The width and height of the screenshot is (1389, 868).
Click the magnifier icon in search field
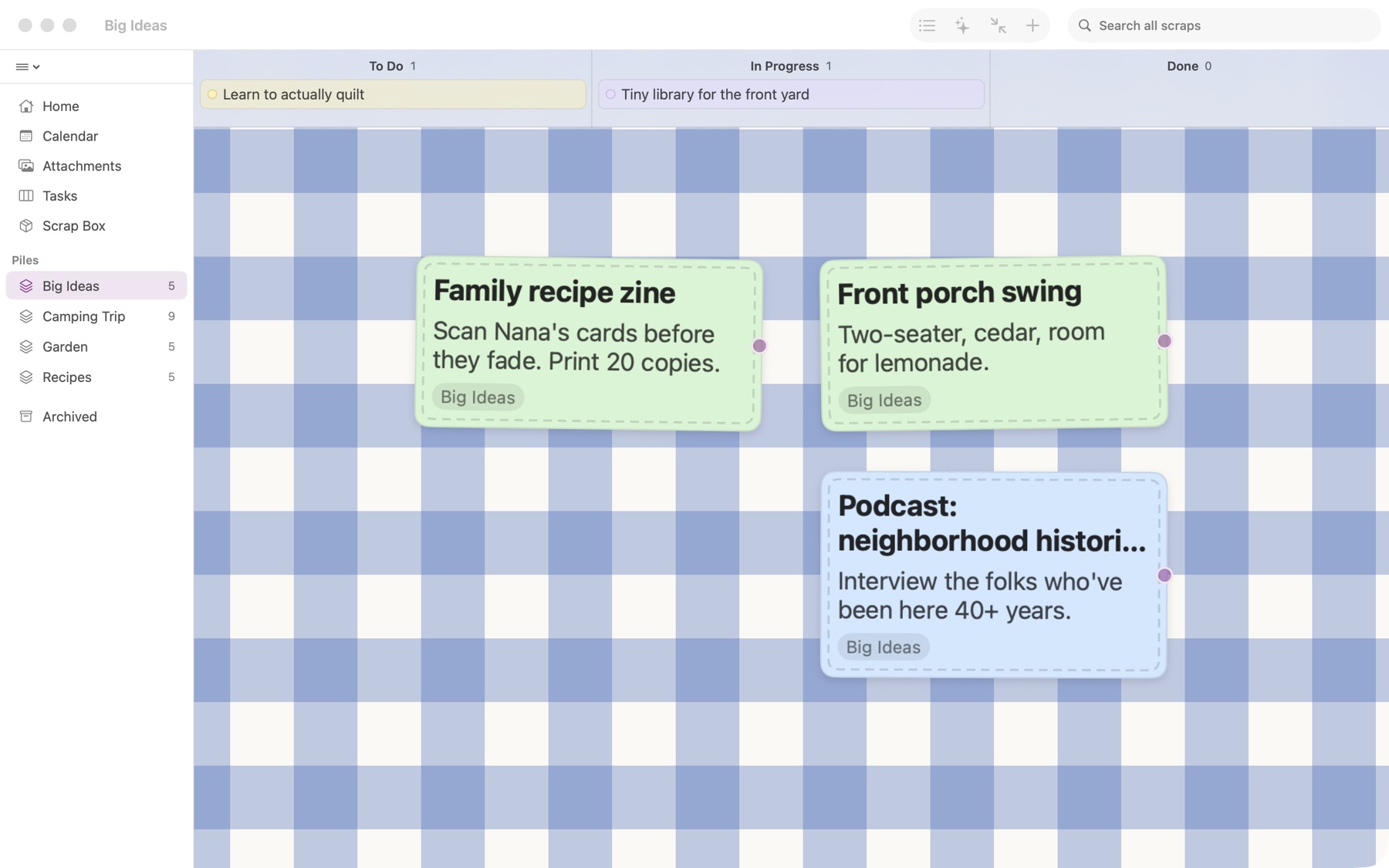click(x=1084, y=25)
